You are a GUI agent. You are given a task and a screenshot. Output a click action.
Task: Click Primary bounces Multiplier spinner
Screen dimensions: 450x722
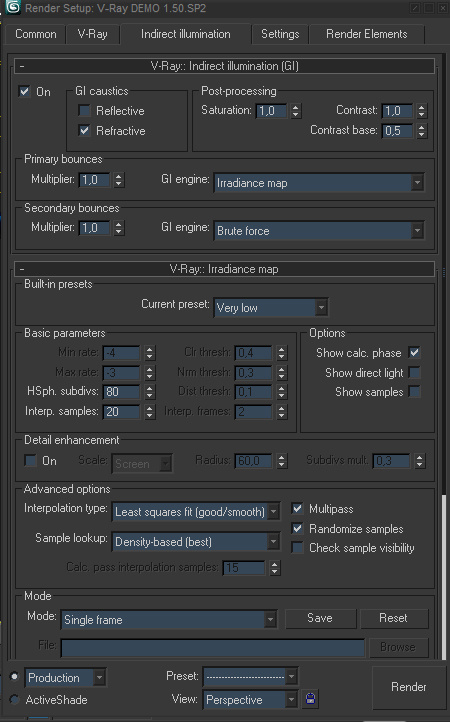coord(119,180)
